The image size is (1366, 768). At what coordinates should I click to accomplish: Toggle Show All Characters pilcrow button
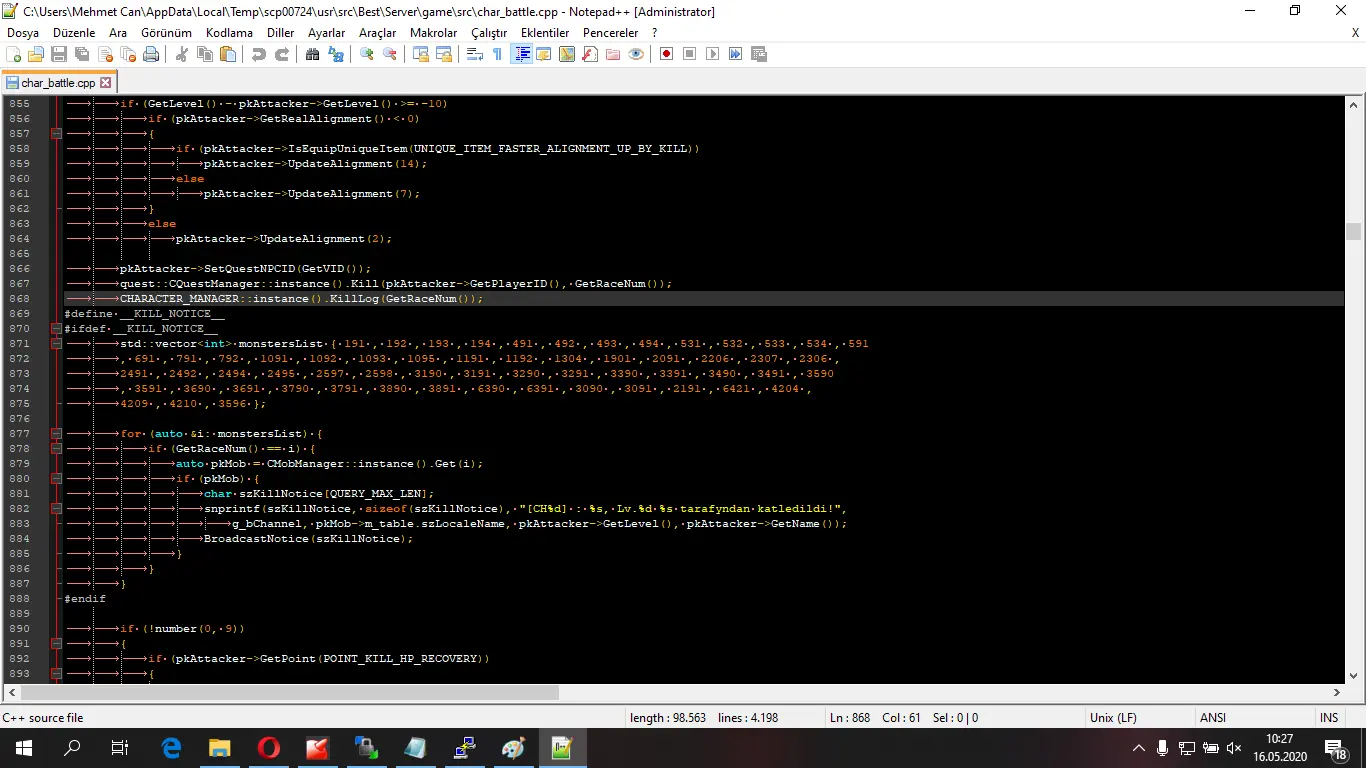point(498,54)
